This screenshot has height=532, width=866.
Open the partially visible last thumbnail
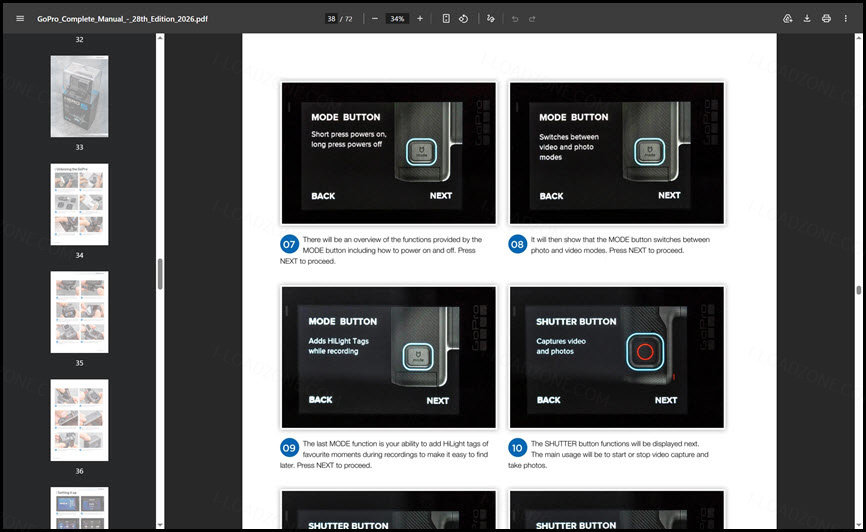pyautogui.click(x=80, y=508)
